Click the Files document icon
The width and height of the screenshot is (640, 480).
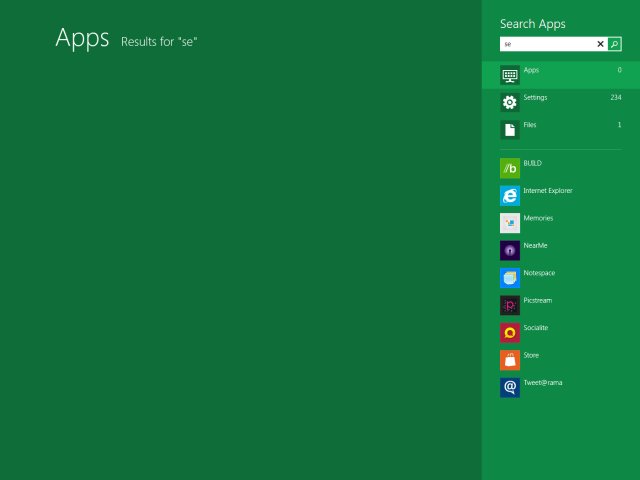(x=510, y=129)
